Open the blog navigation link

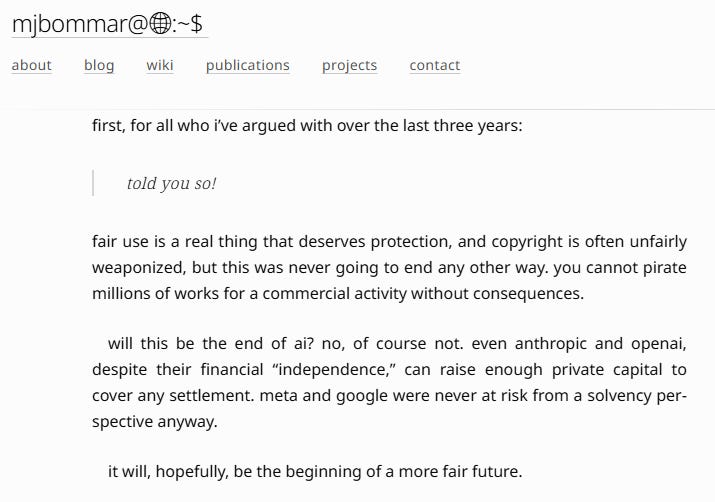[x=99, y=65]
